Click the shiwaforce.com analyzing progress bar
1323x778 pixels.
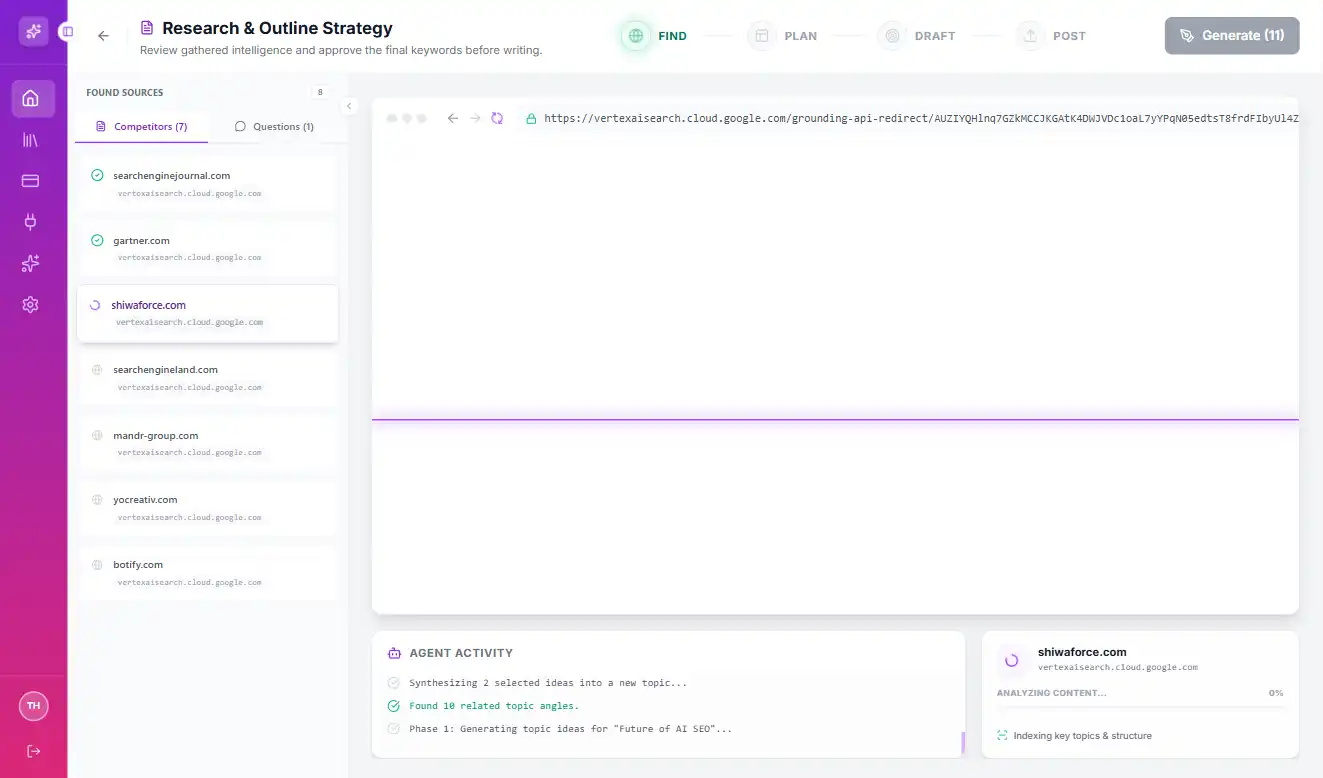[1140, 708]
